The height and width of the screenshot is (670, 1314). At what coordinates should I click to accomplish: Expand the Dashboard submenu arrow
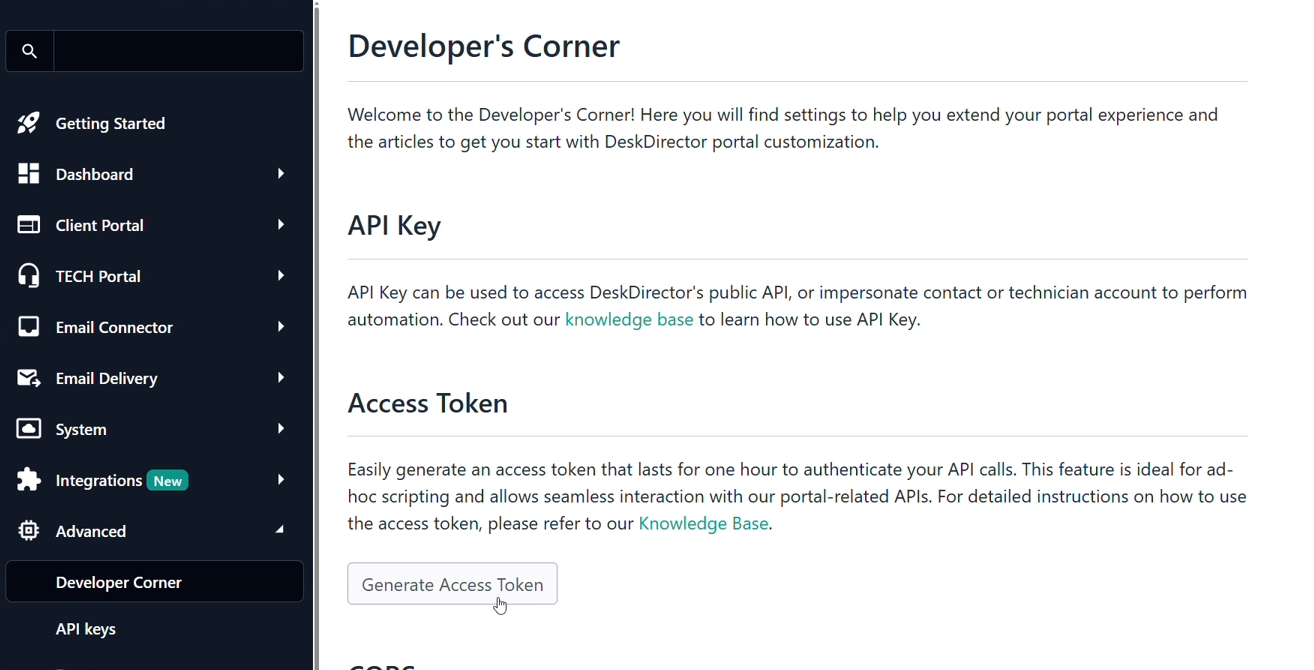[281, 174]
